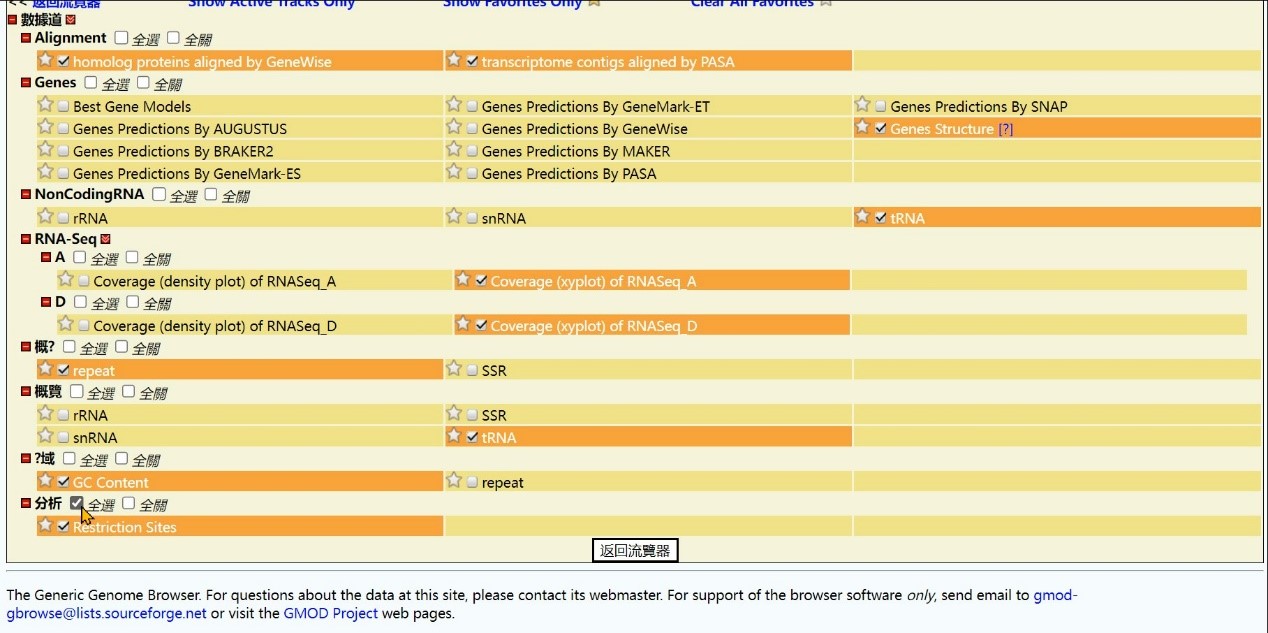
Task: Collapse the D subgroup under RNA-Seq
Action: 46,302
